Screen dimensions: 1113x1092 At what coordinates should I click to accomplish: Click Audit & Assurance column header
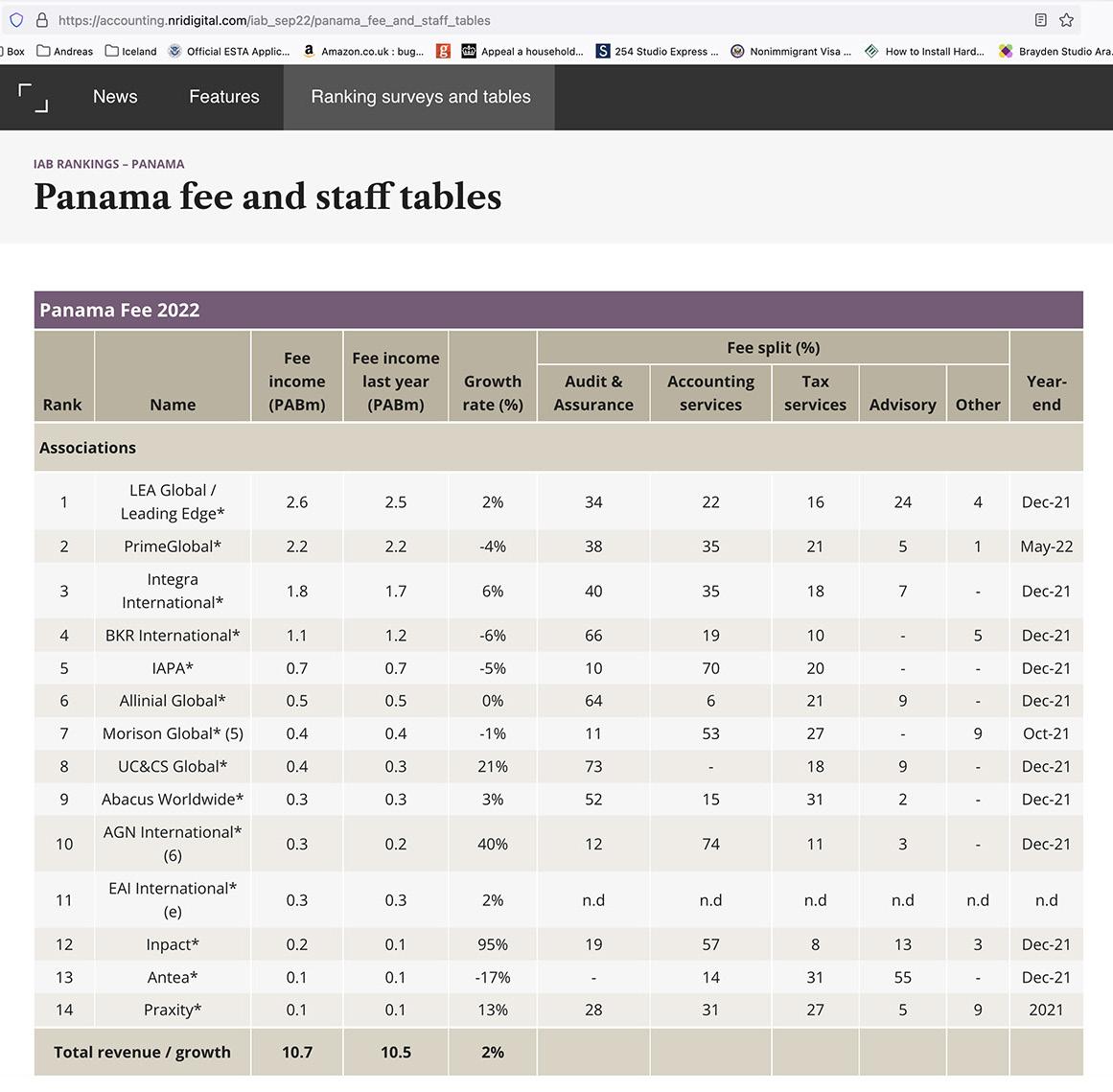tap(593, 393)
